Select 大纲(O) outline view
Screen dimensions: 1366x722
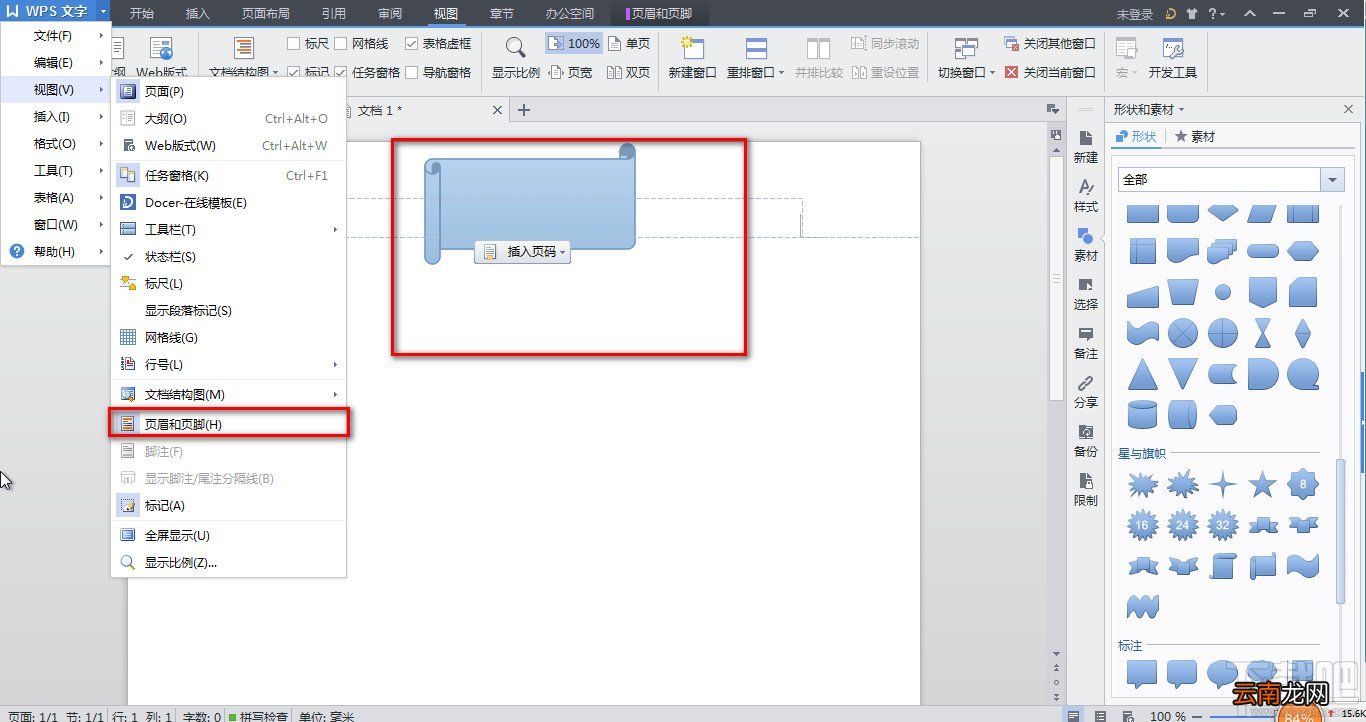tap(228, 119)
